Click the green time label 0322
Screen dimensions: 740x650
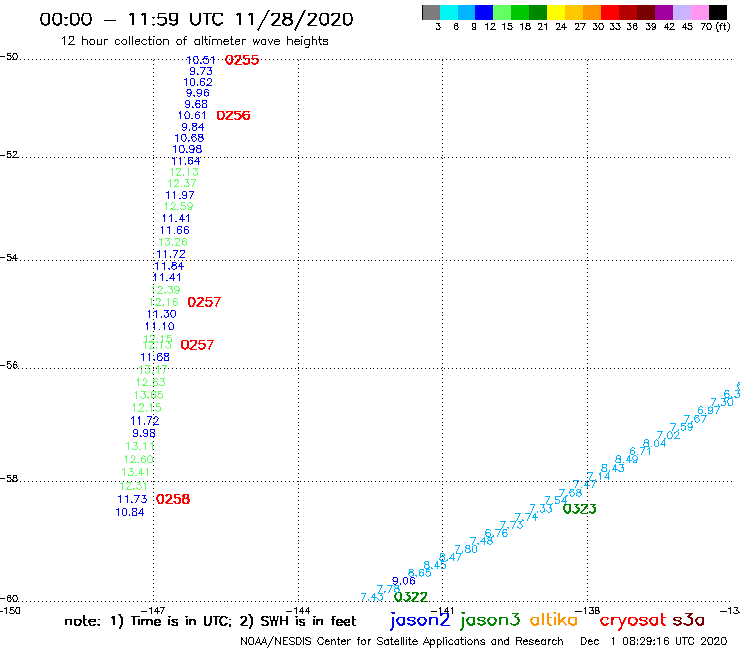click(x=411, y=597)
